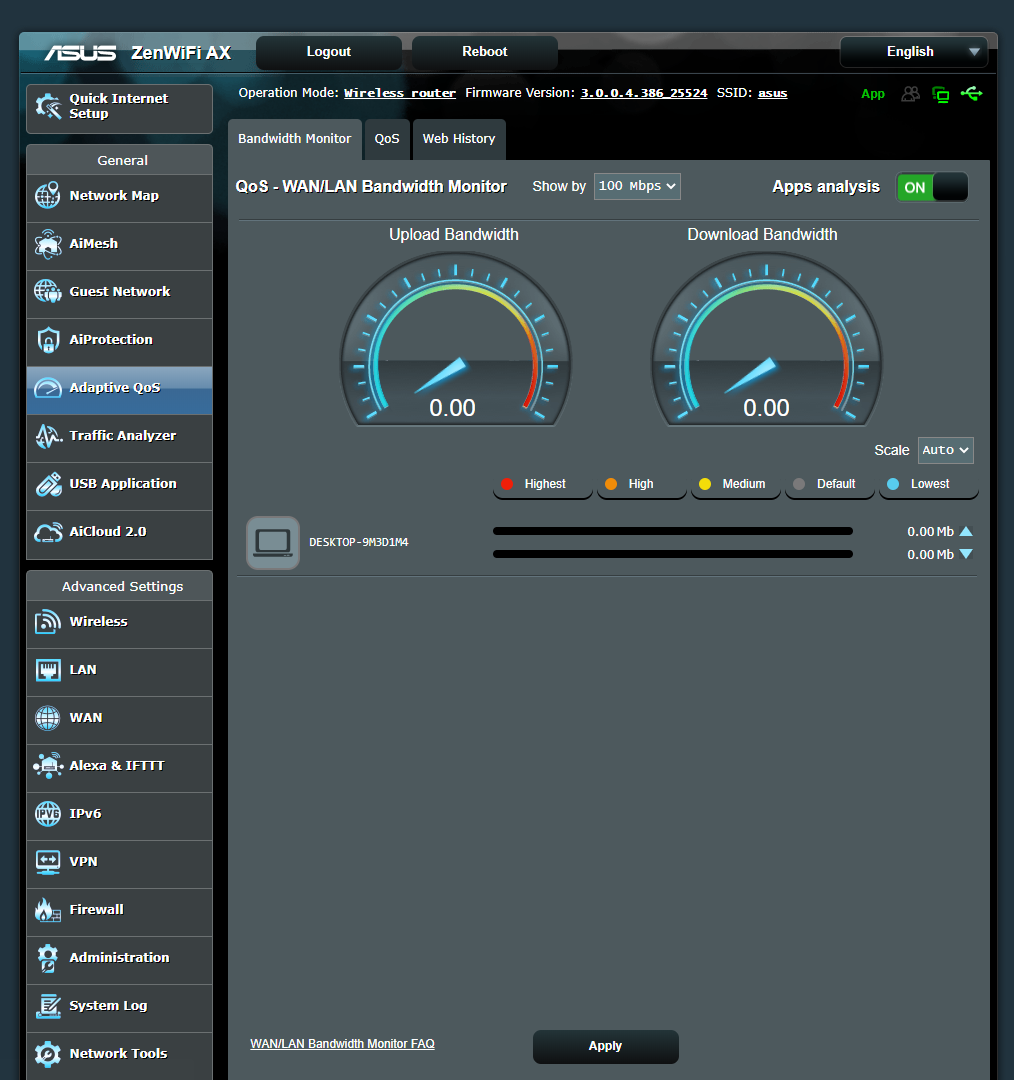Switch to the Web History tab
This screenshot has width=1014, height=1080.
(x=459, y=139)
